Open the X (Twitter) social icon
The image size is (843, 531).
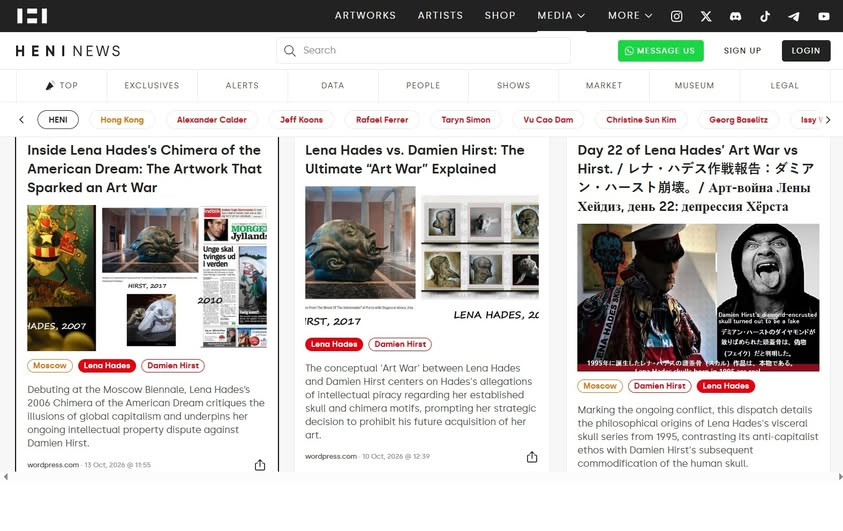[x=706, y=16]
